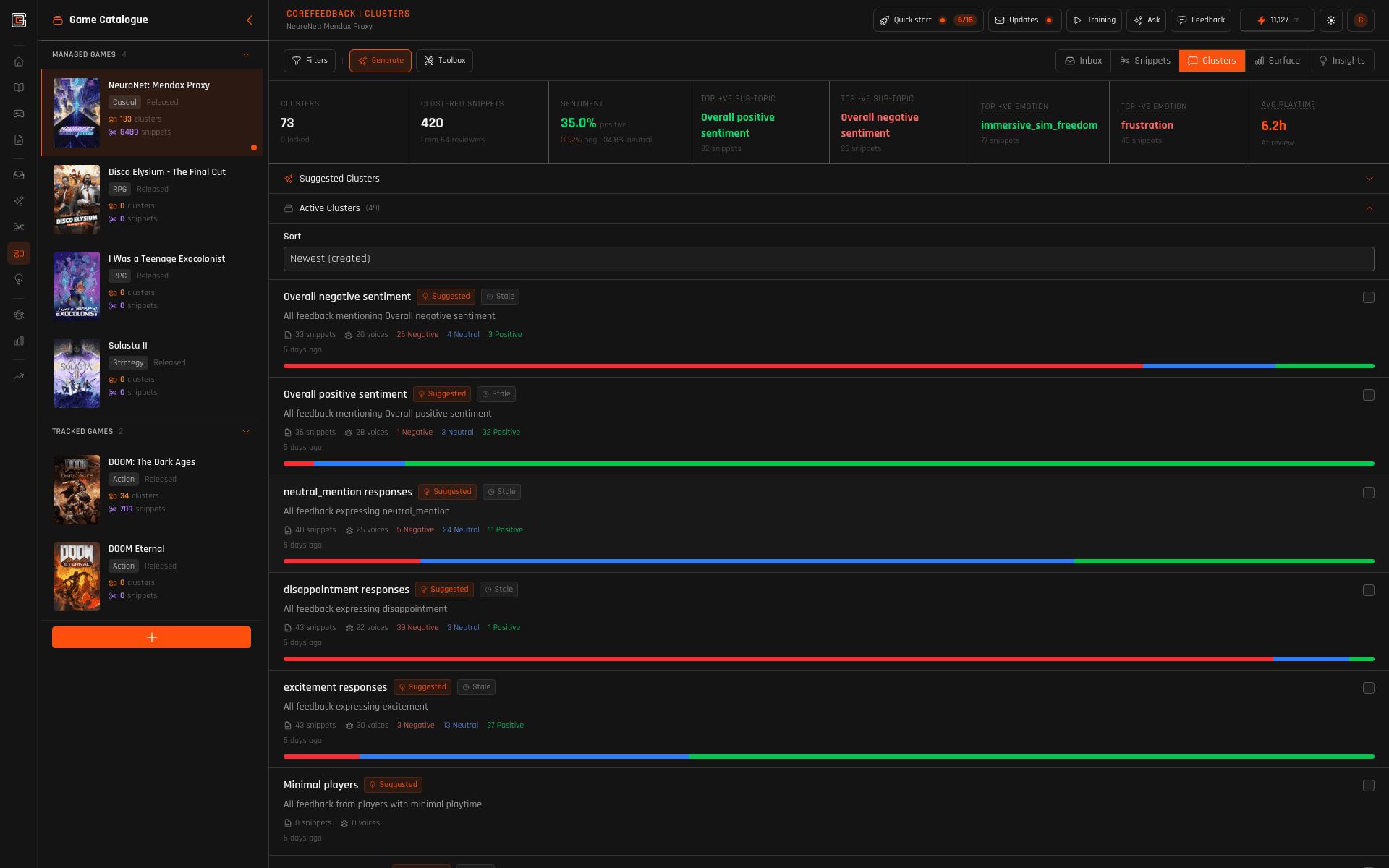Open the Newest (created) sort dropdown
The image size is (1389, 868).
(x=828, y=259)
